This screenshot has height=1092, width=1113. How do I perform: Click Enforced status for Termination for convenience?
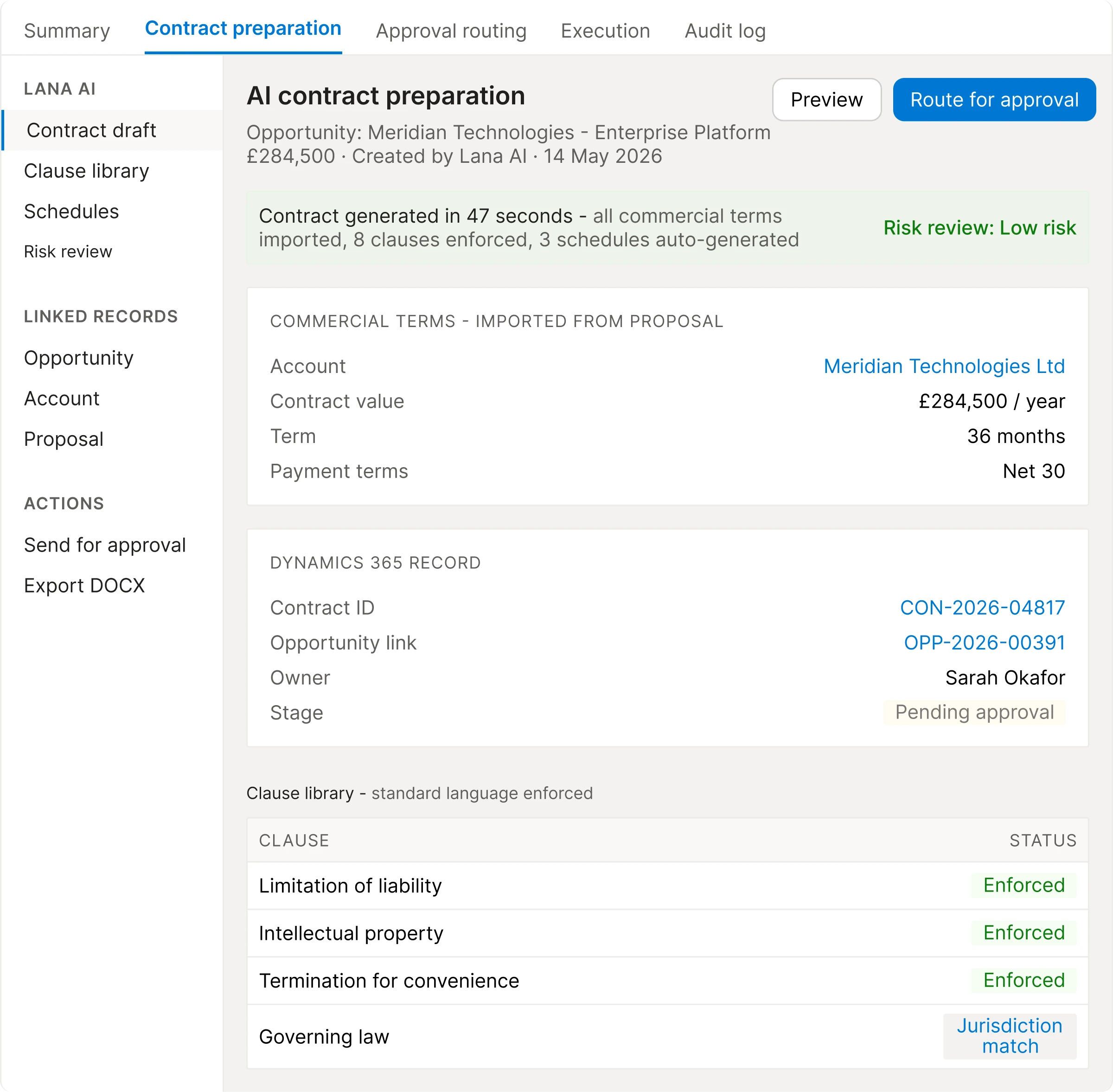coord(1023,981)
